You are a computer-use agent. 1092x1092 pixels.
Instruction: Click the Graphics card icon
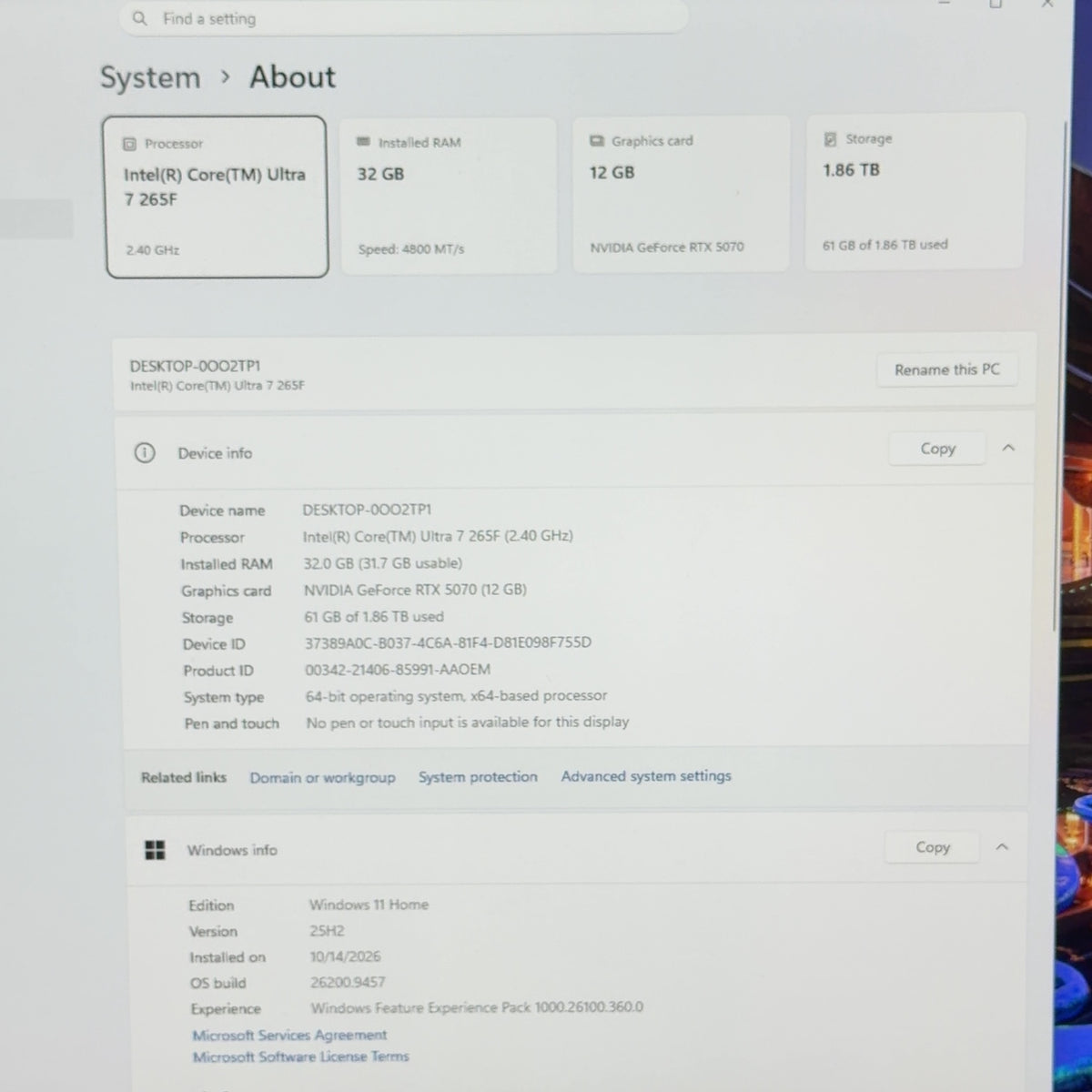(x=597, y=140)
